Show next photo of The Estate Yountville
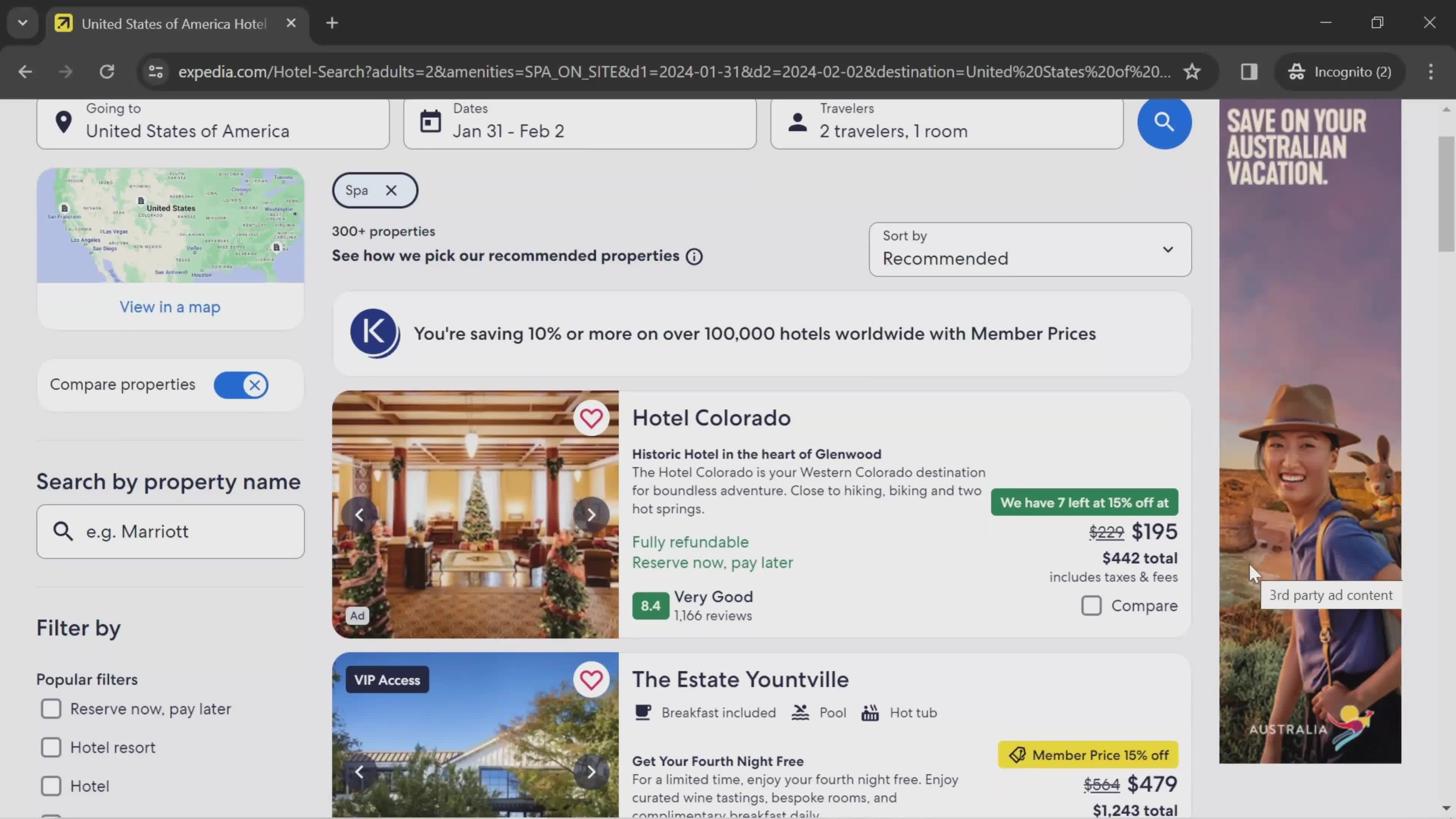This screenshot has height=819, width=1456. click(591, 772)
